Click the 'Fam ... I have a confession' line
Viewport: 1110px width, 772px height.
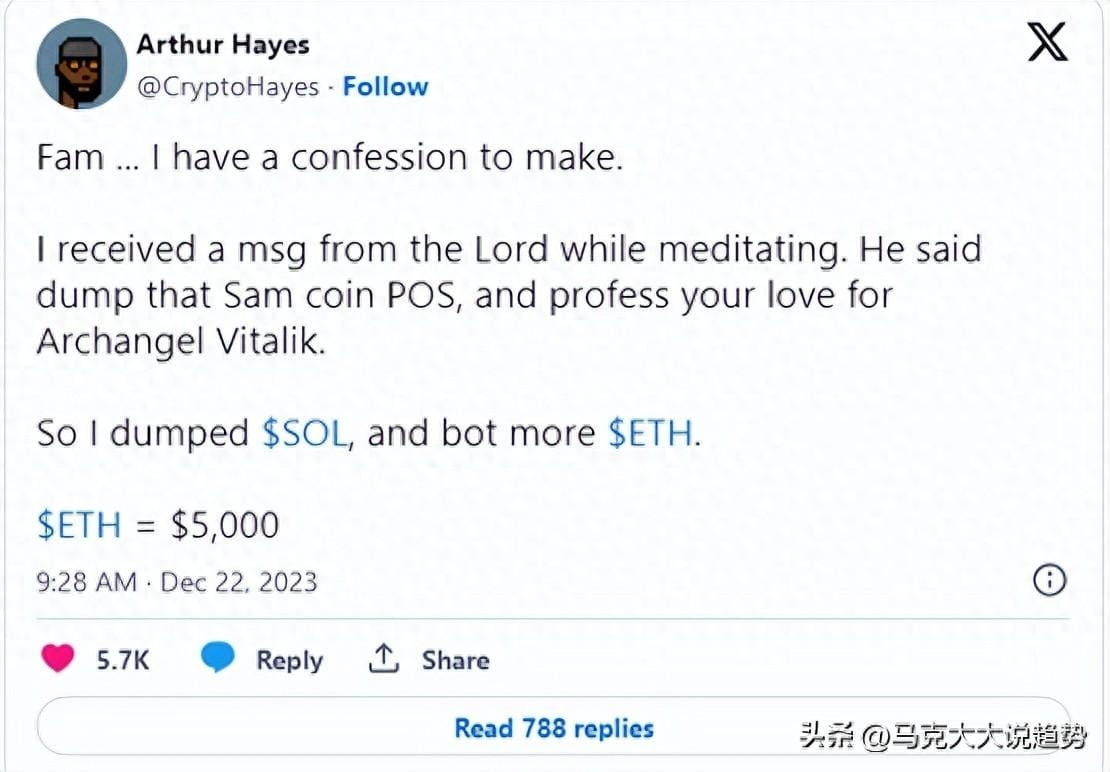(x=330, y=158)
